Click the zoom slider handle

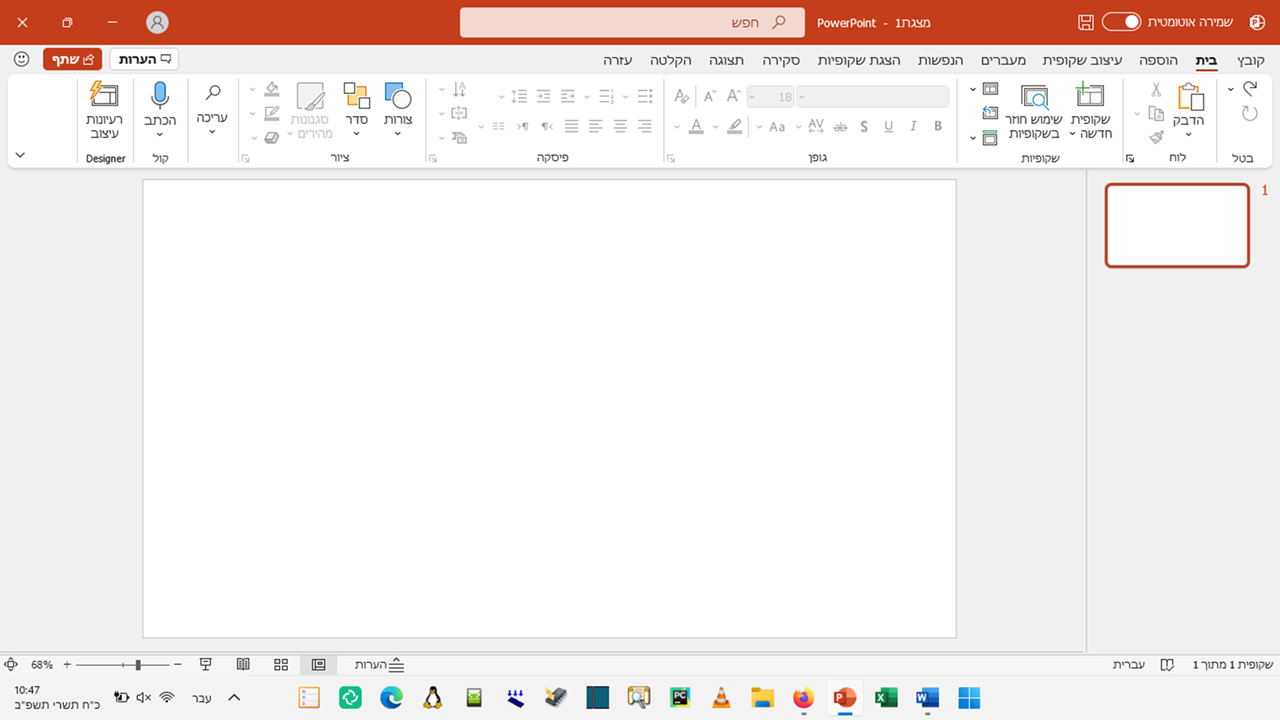(138, 664)
